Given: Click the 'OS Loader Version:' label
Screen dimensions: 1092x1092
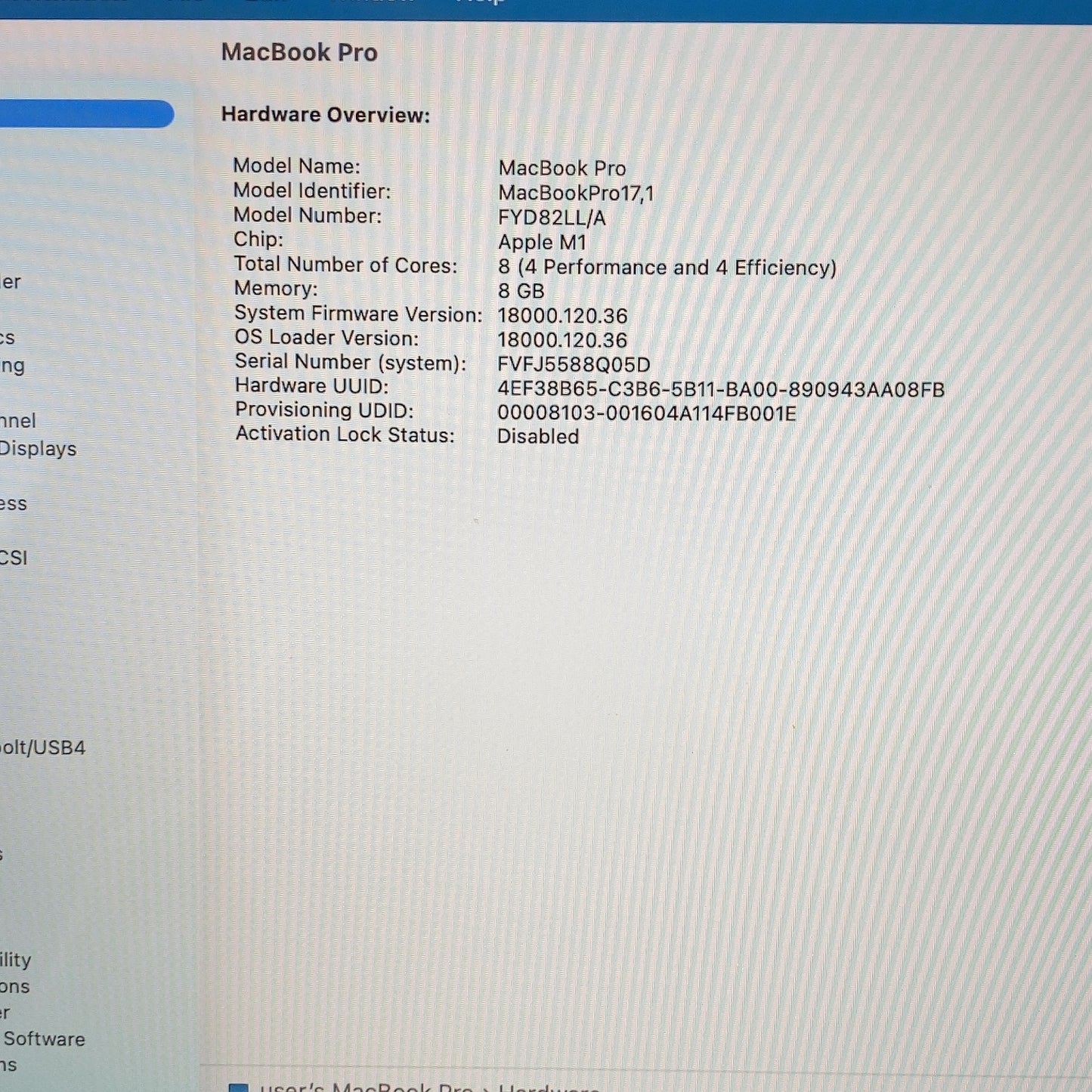Looking at the screenshot, I should point(326,337).
